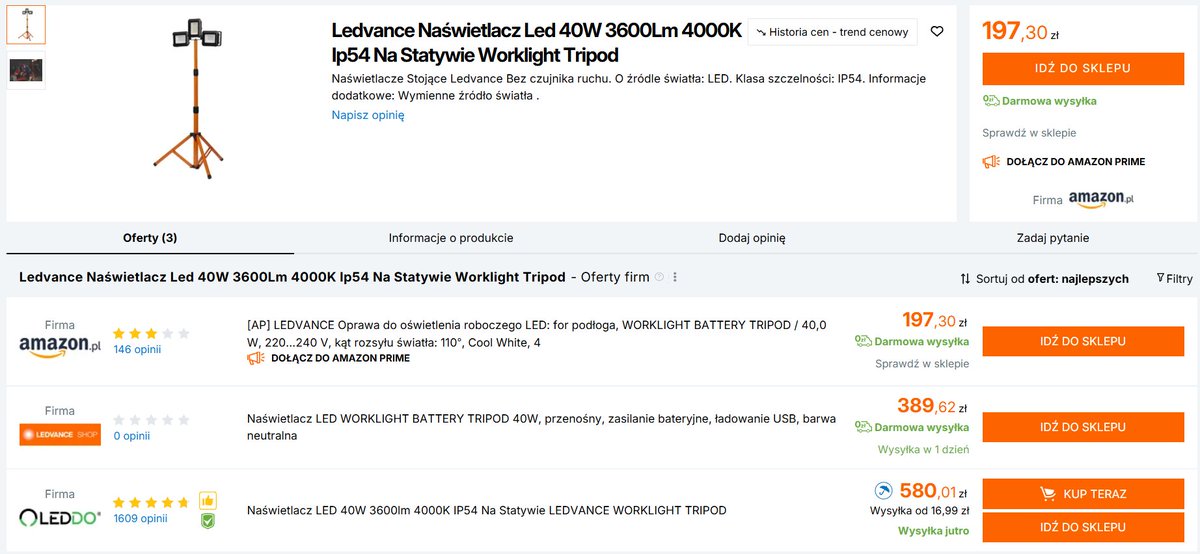The width and height of the screenshot is (1200, 554).
Task: Select the first product thumbnail of the tripod
Action: tap(26, 25)
